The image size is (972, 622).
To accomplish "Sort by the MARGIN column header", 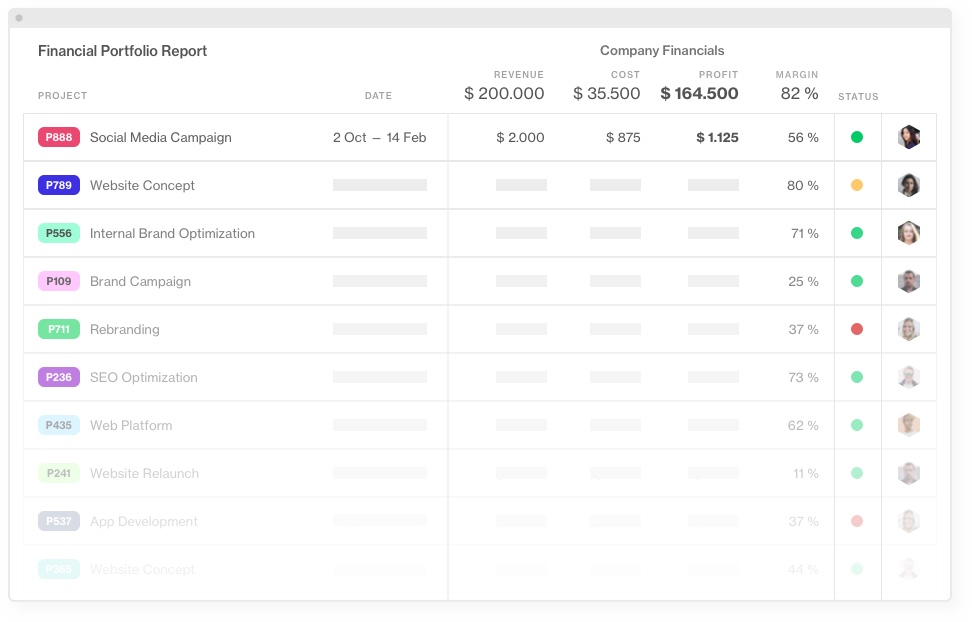I will click(797, 74).
